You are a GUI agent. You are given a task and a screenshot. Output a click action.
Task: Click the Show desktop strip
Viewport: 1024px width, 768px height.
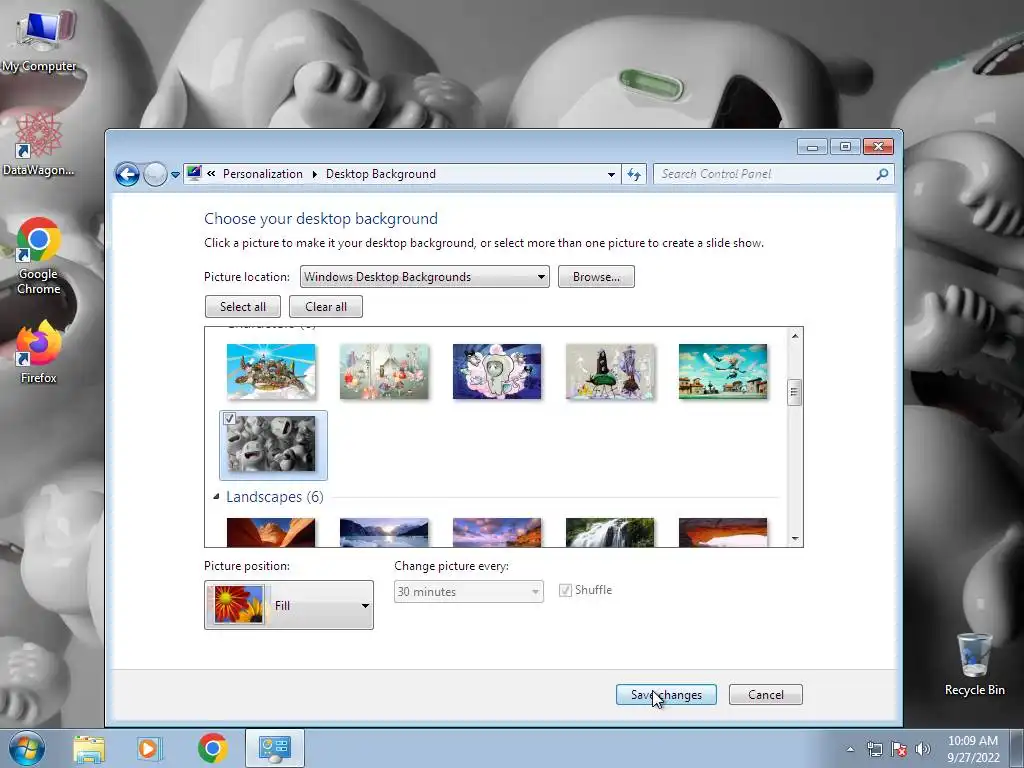click(1017, 748)
